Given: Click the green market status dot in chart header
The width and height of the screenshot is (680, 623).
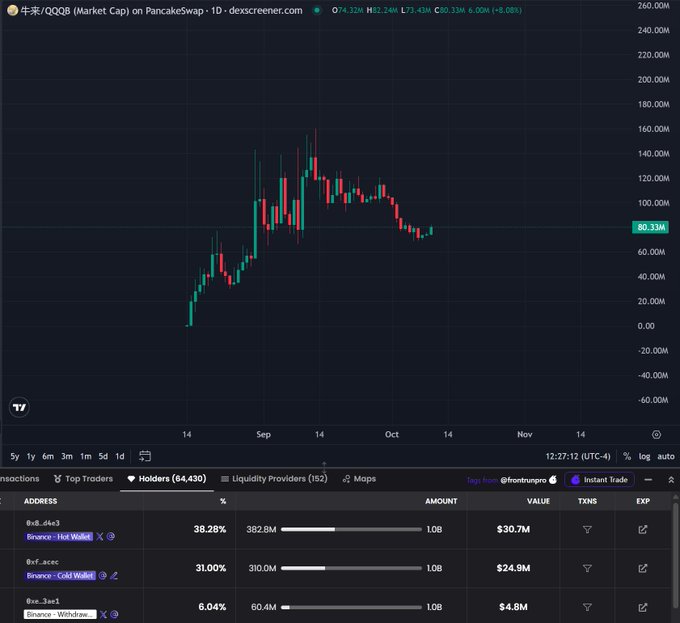Looking at the screenshot, I should click(317, 10).
